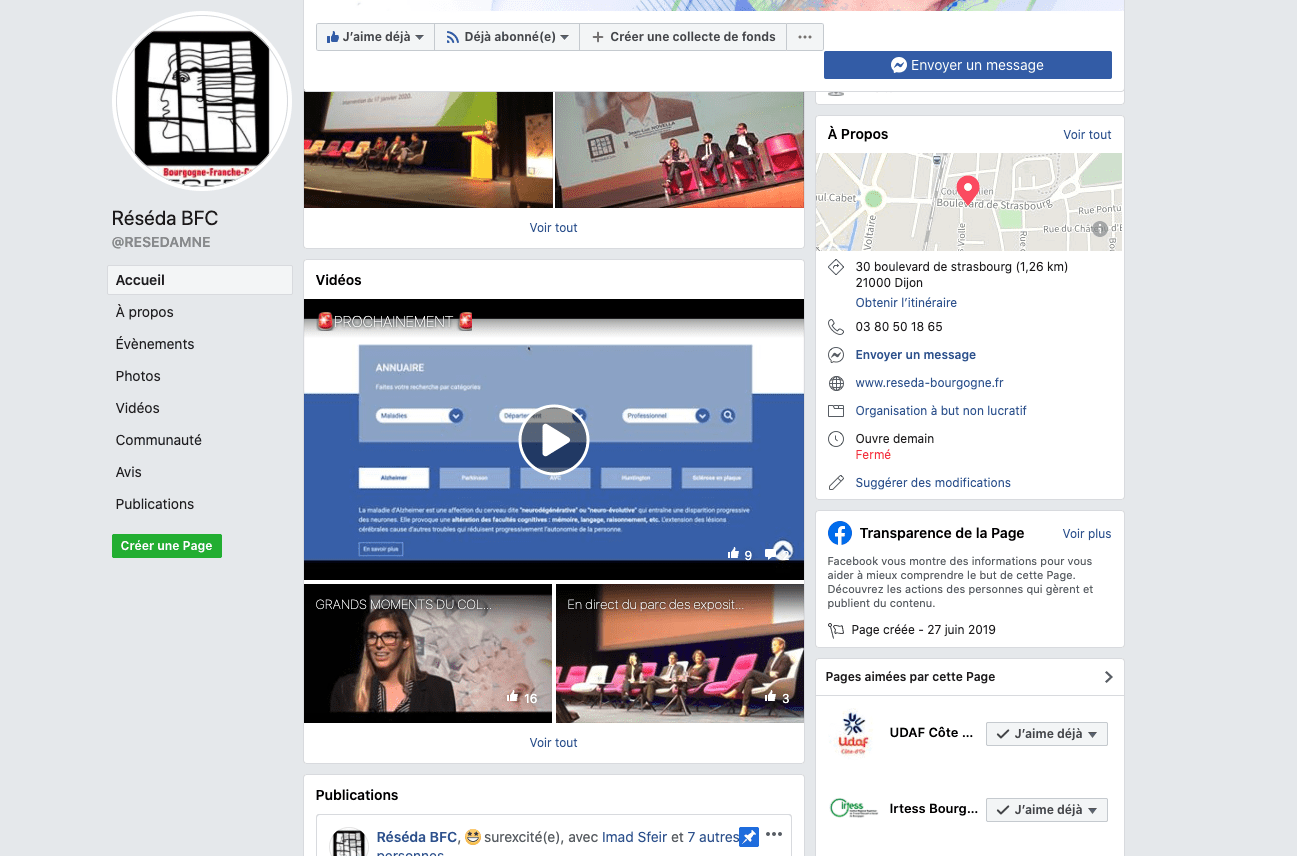The height and width of the screenshot is (856, 1297).
Task: Click the map preview in À Propos
Action: 969,202
